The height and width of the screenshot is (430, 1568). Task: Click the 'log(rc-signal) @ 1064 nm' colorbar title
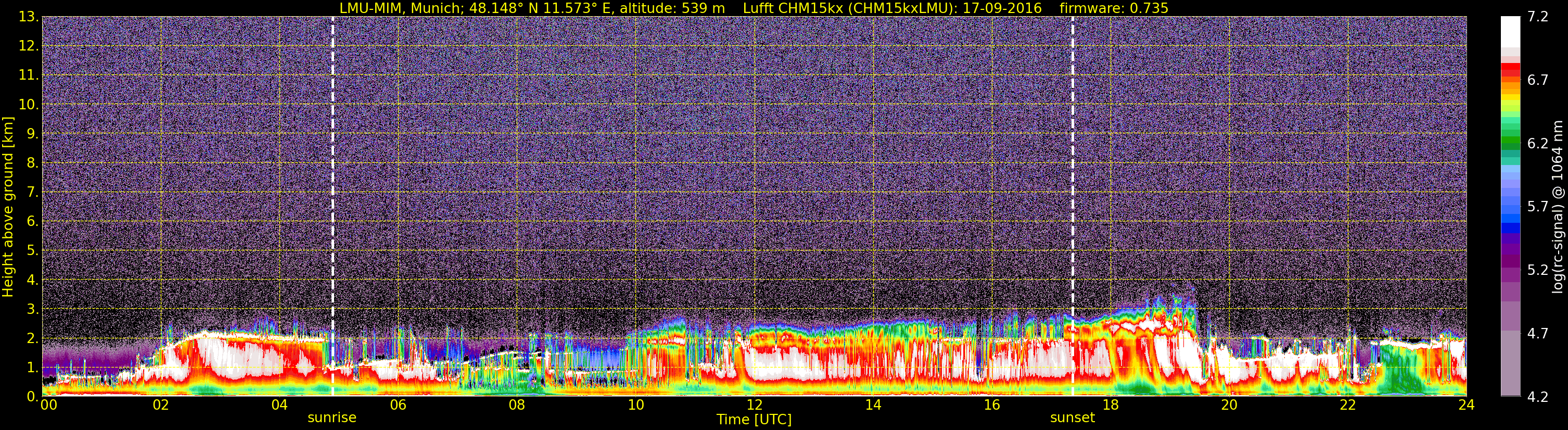[x=1557, y=207]
